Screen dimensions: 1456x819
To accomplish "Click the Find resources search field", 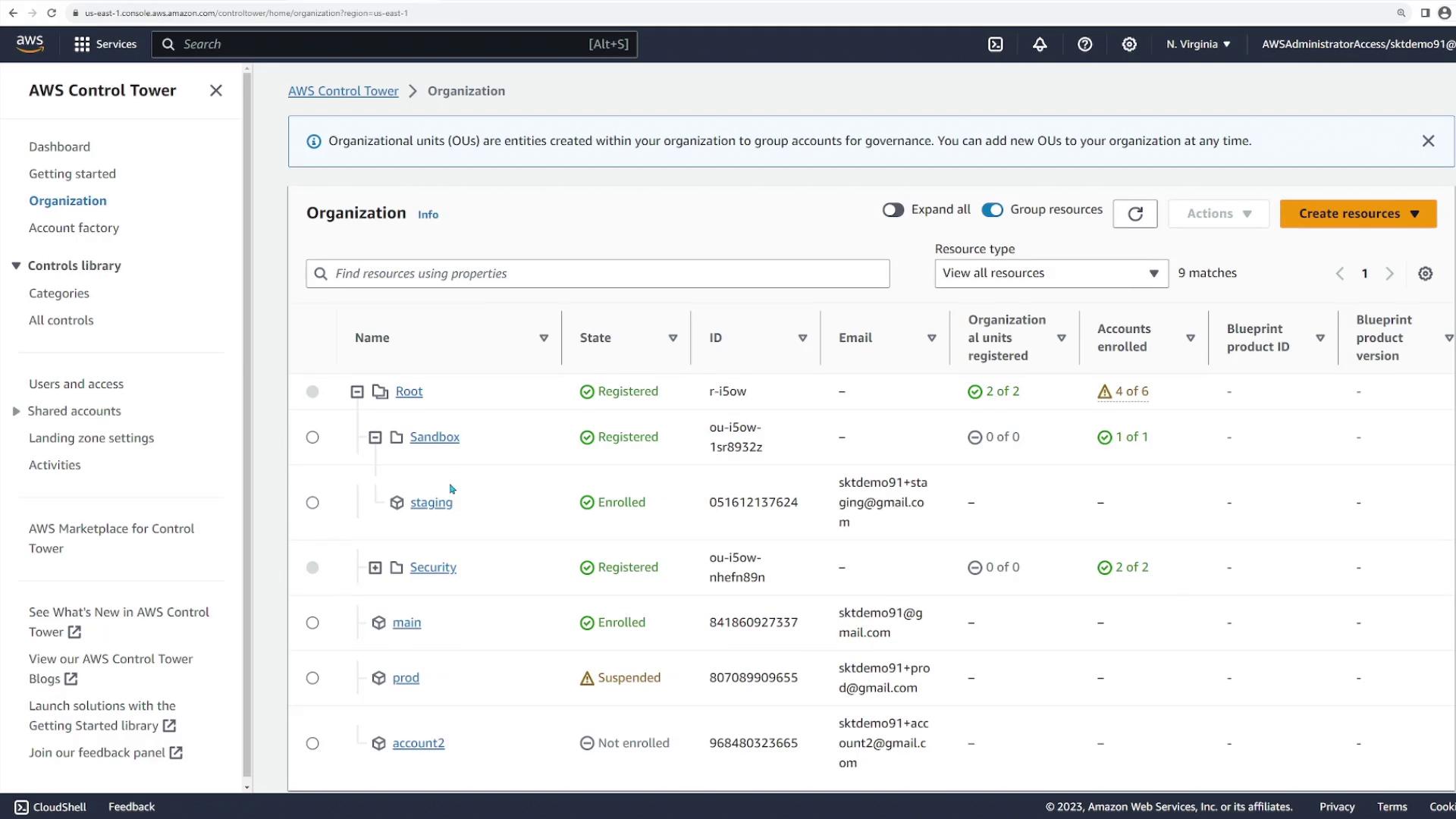I will (x=598, y=274).
